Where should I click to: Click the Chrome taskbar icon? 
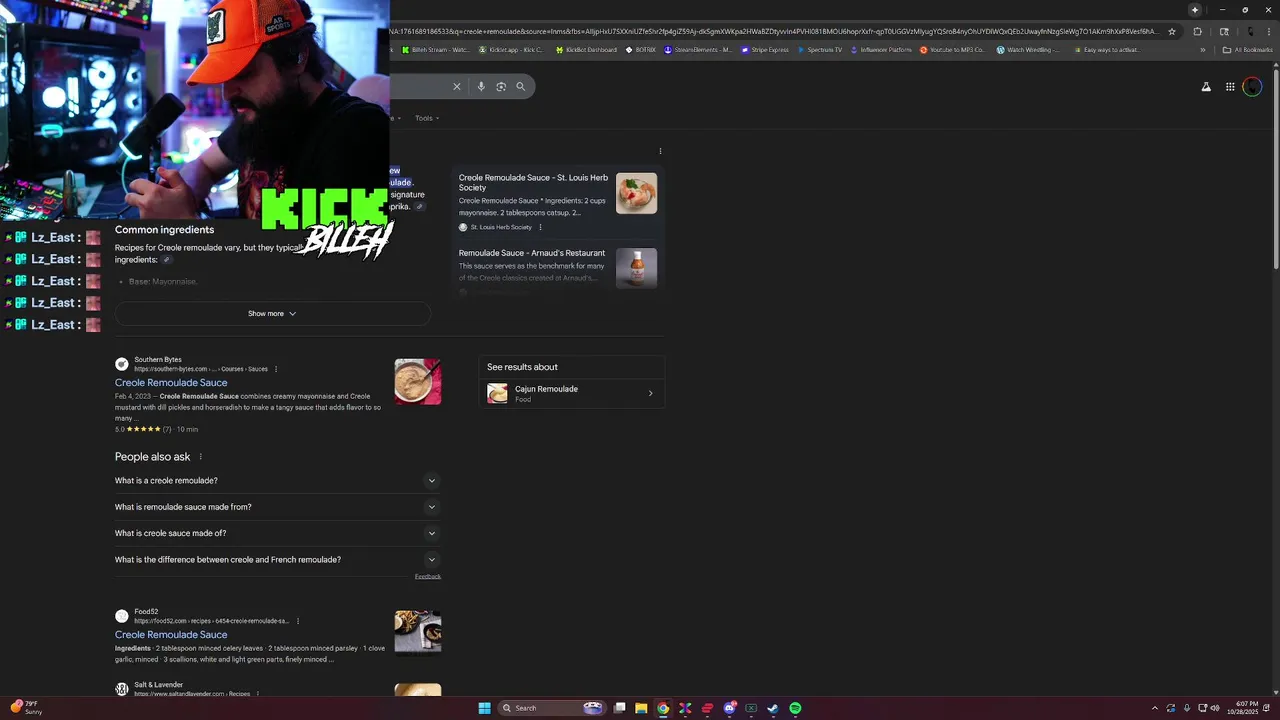click(663, 708)
